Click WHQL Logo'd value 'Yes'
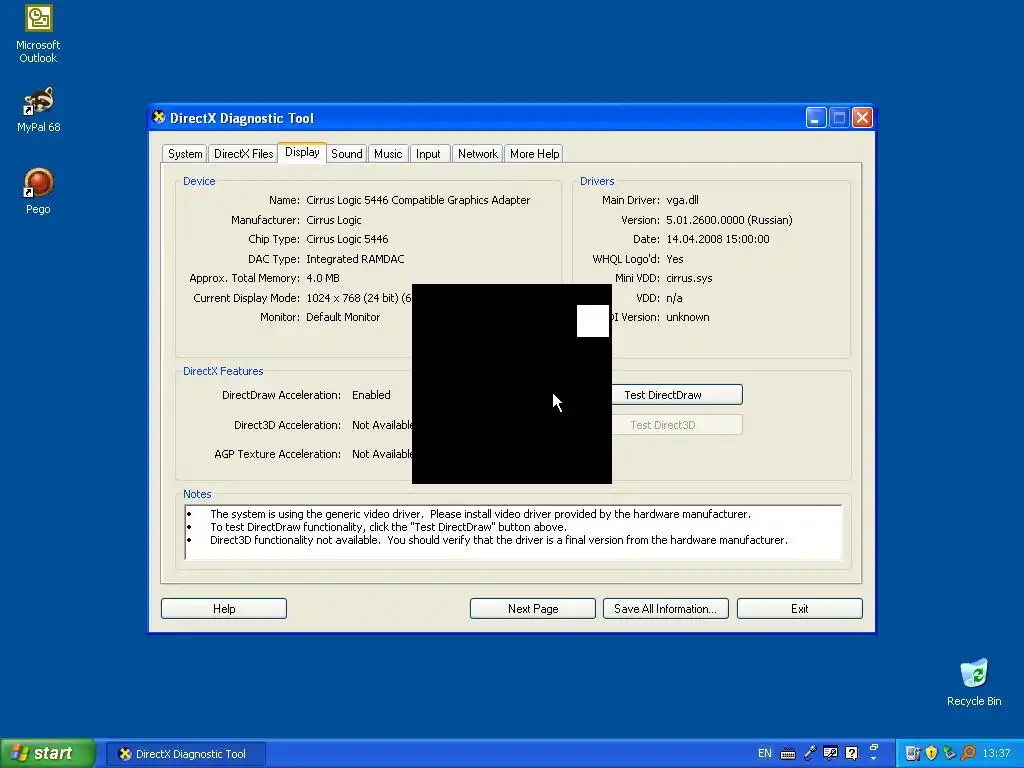The height and width of the screenshot is (768, 1024). (x=675, y=259)
